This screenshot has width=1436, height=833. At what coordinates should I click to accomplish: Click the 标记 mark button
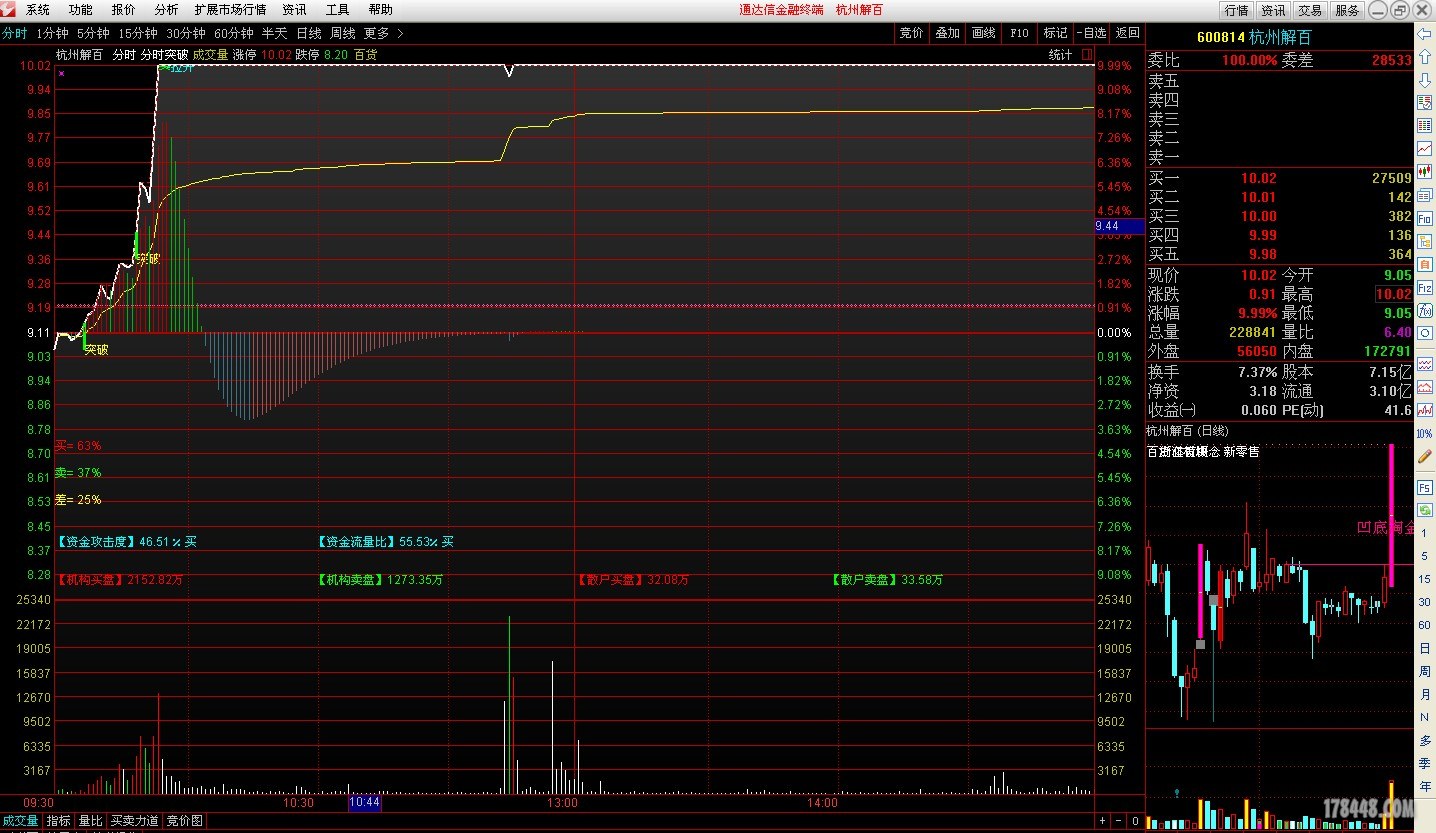click(x=1055, y=33)
